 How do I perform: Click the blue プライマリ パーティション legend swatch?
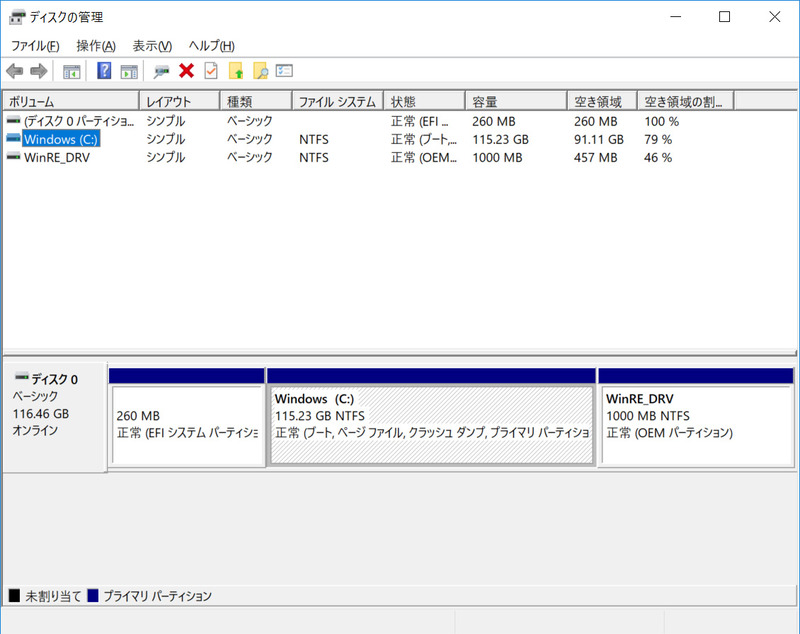coord(93,596)
